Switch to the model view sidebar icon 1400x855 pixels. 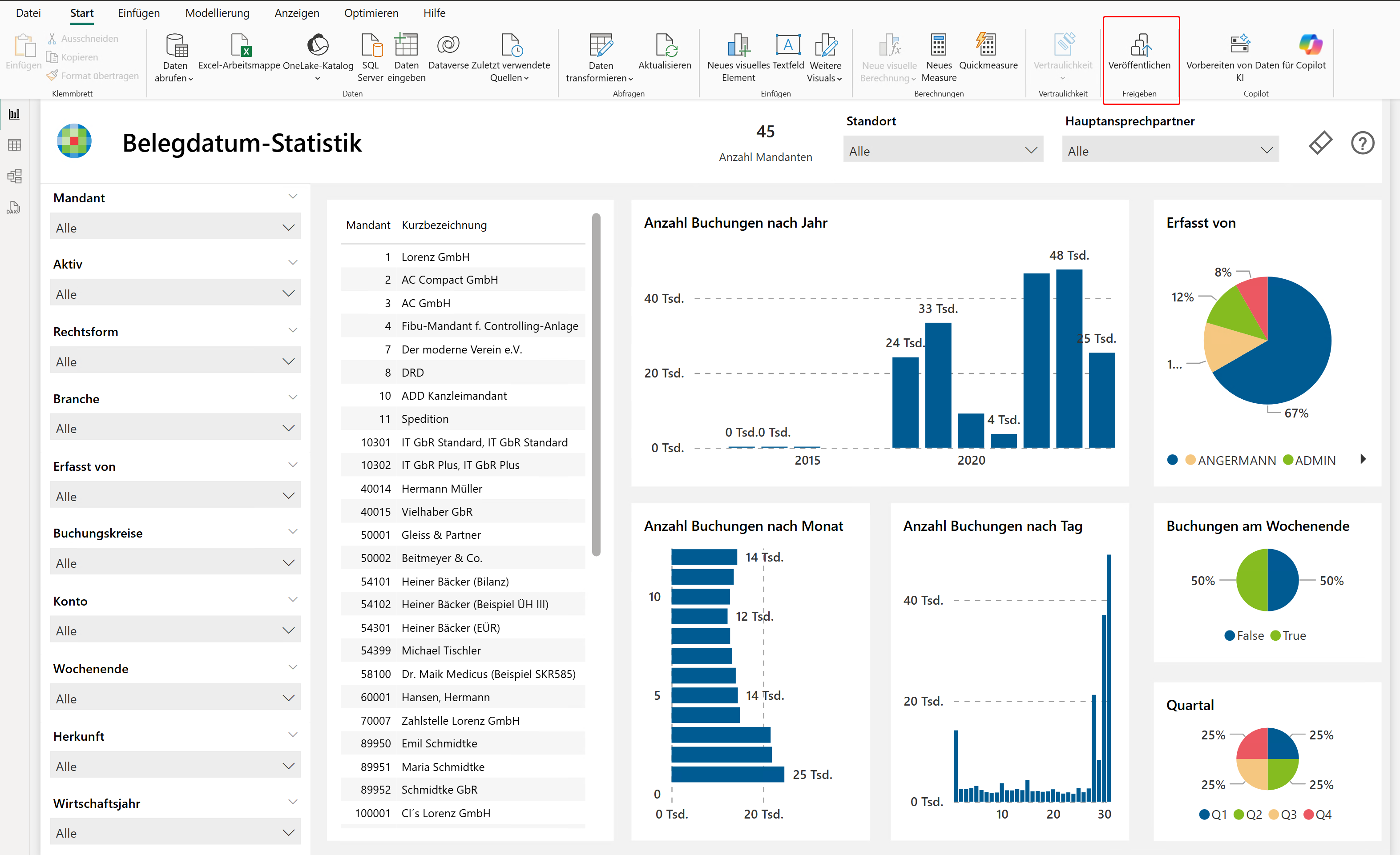(x=15, y=176)
